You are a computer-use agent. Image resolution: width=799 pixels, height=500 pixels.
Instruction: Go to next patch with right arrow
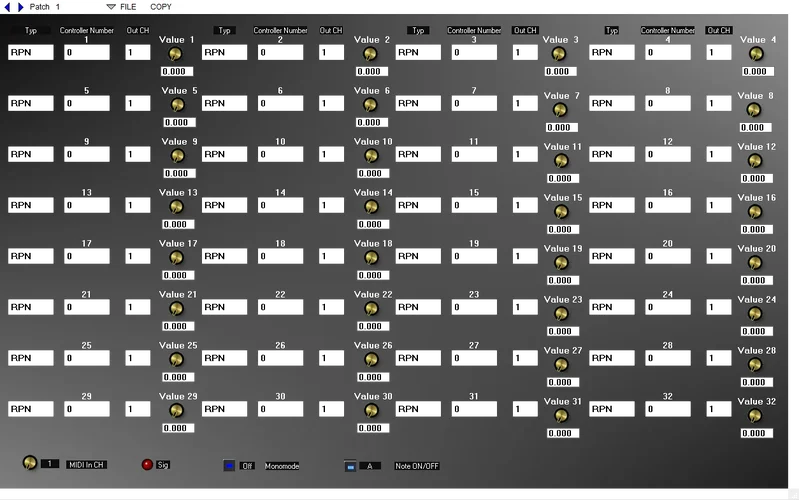tap(20, 7)
